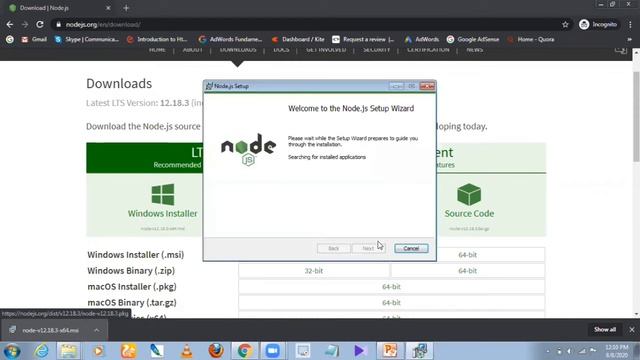Open Windows Media Player from taskbar
Image resolution: width=640 pixels, height=360 pixels.
[98, 351]
